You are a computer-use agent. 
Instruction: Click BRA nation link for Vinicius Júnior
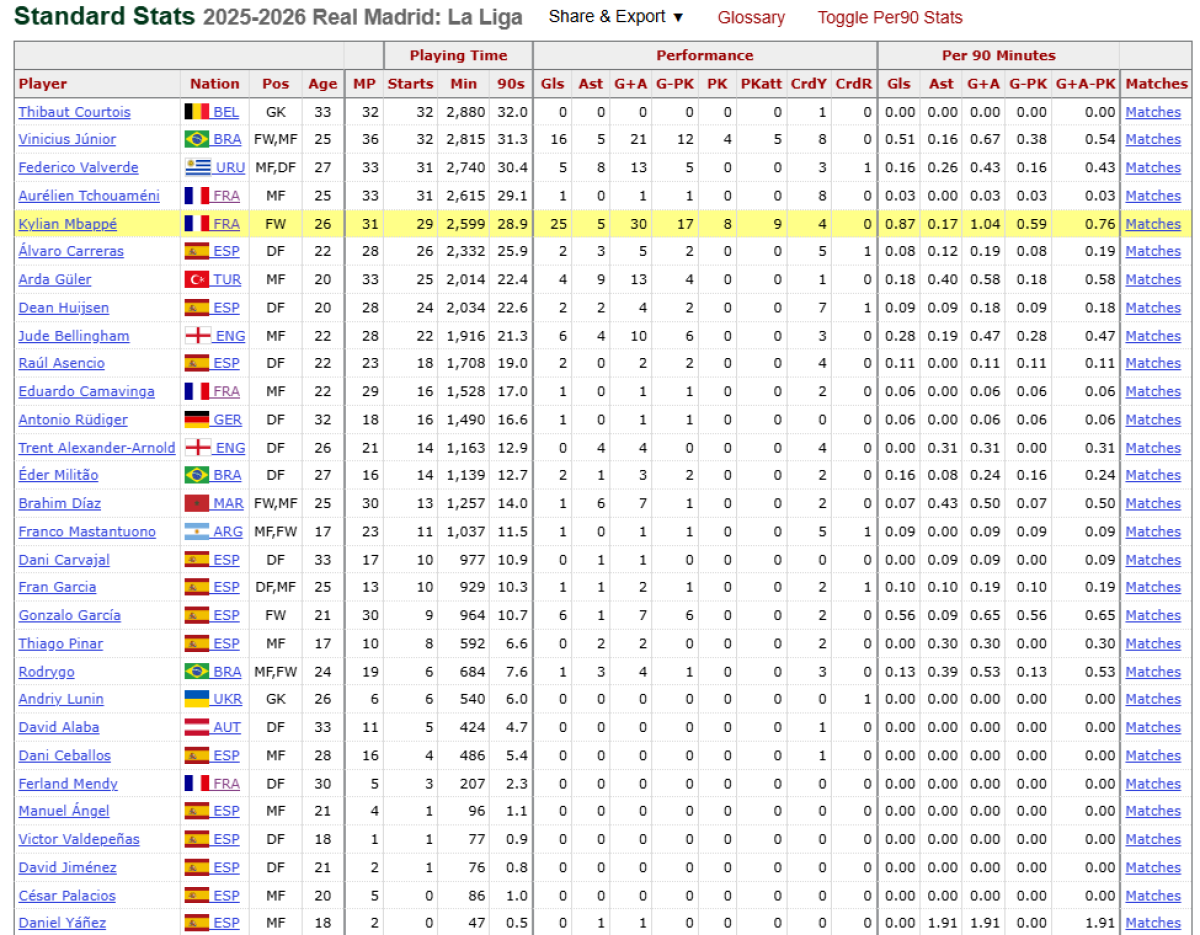pos(227,139)
